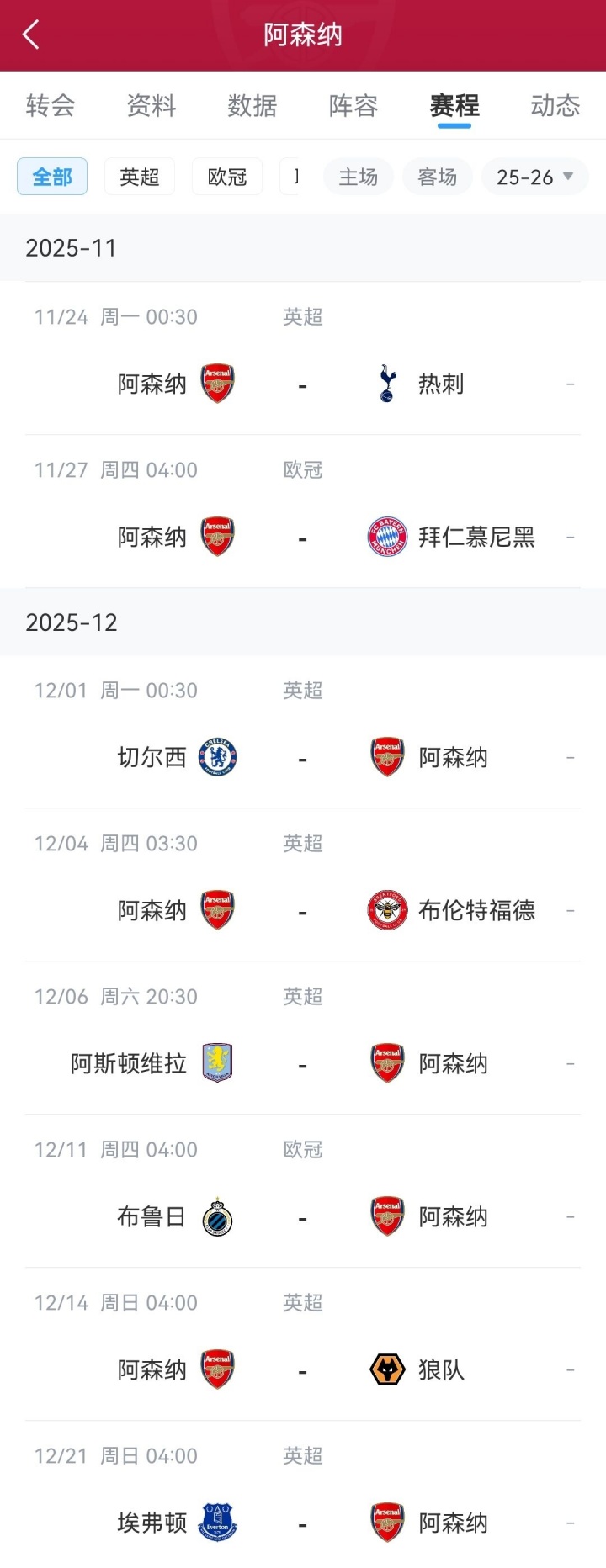Click the Tottenham (热刺) crest icon
Viewport: 606px width, 1568px height.
387,384
